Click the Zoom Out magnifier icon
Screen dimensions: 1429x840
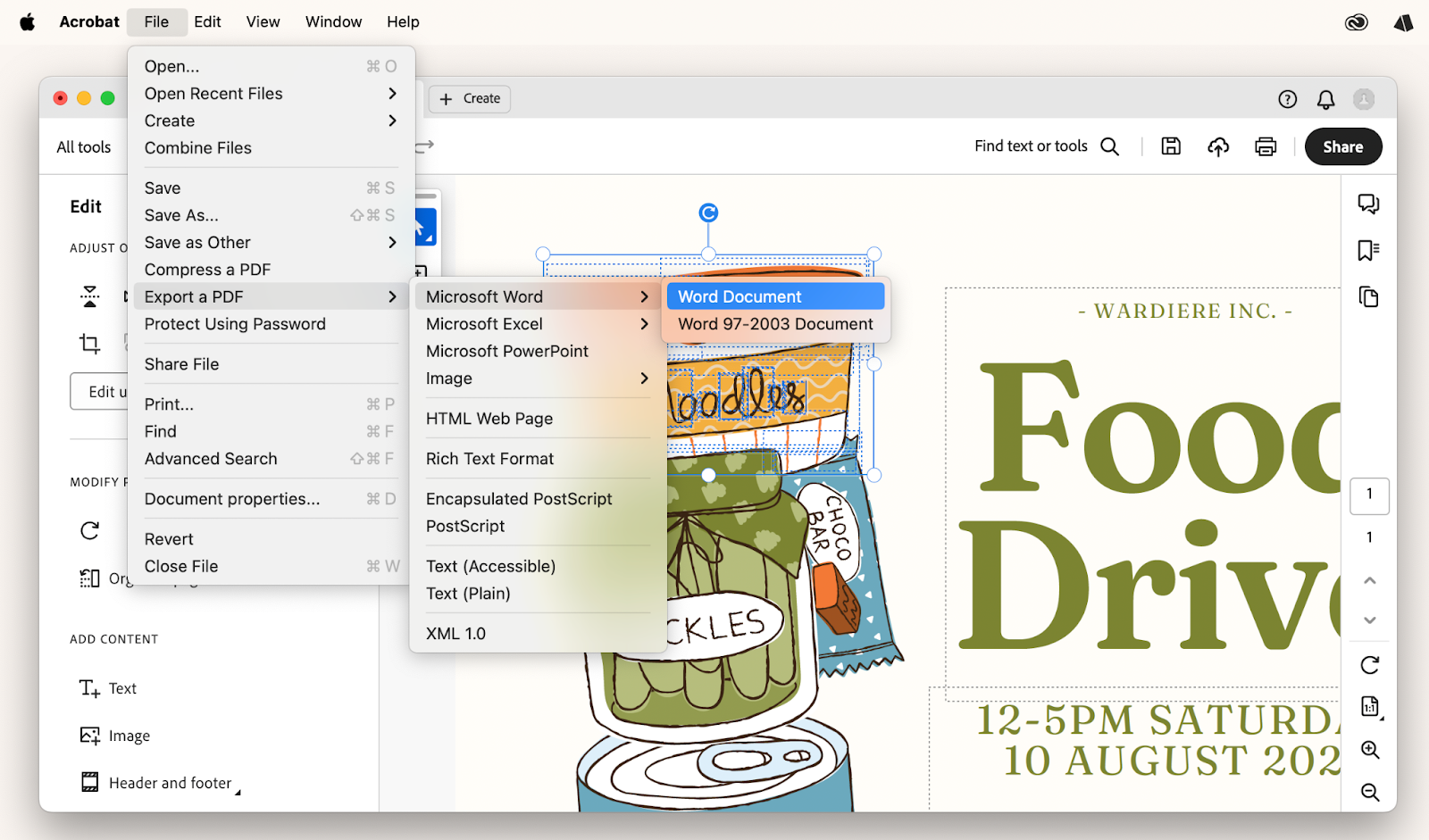[1369, 793]
